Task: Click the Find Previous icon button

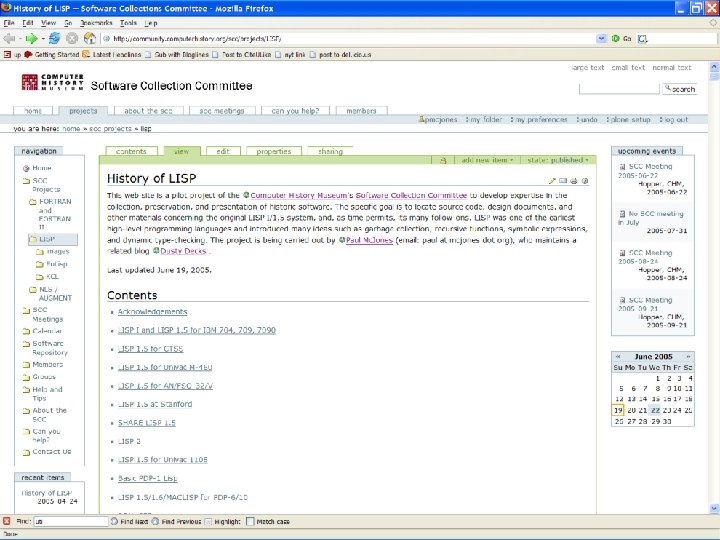Action: point(155,521)
